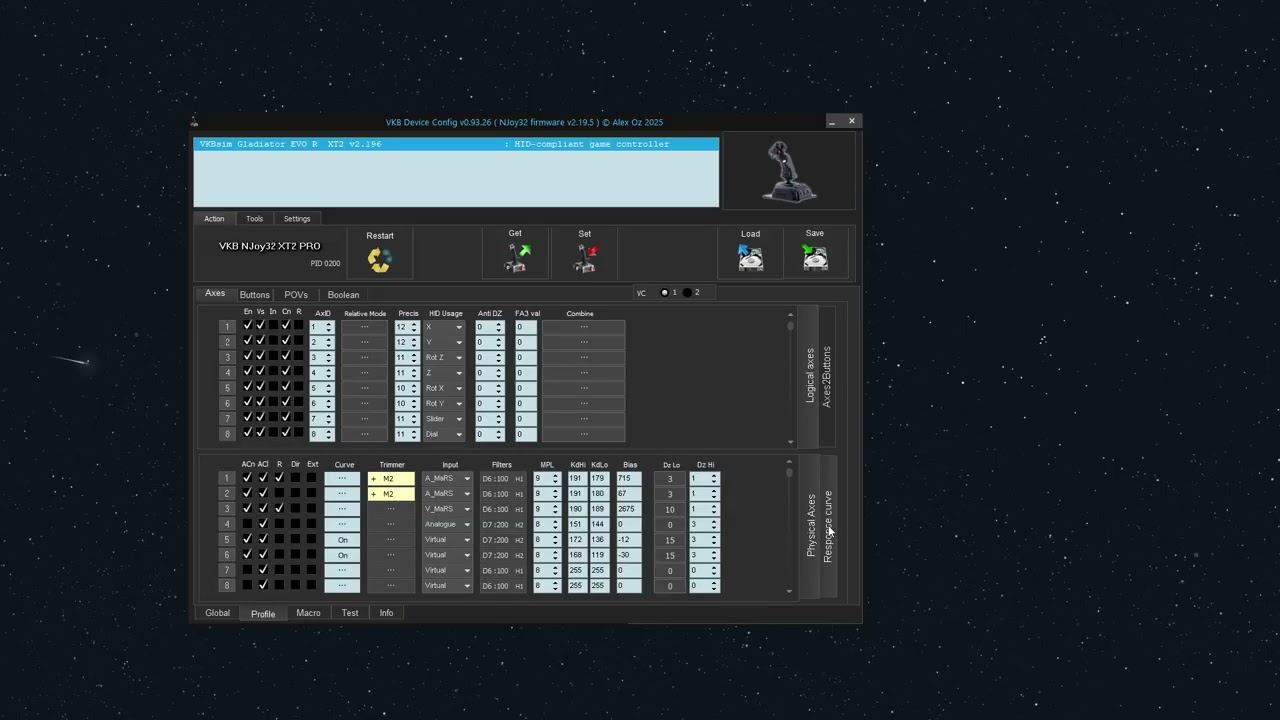Click the physical axes list scrollbar

click(790, 527)
